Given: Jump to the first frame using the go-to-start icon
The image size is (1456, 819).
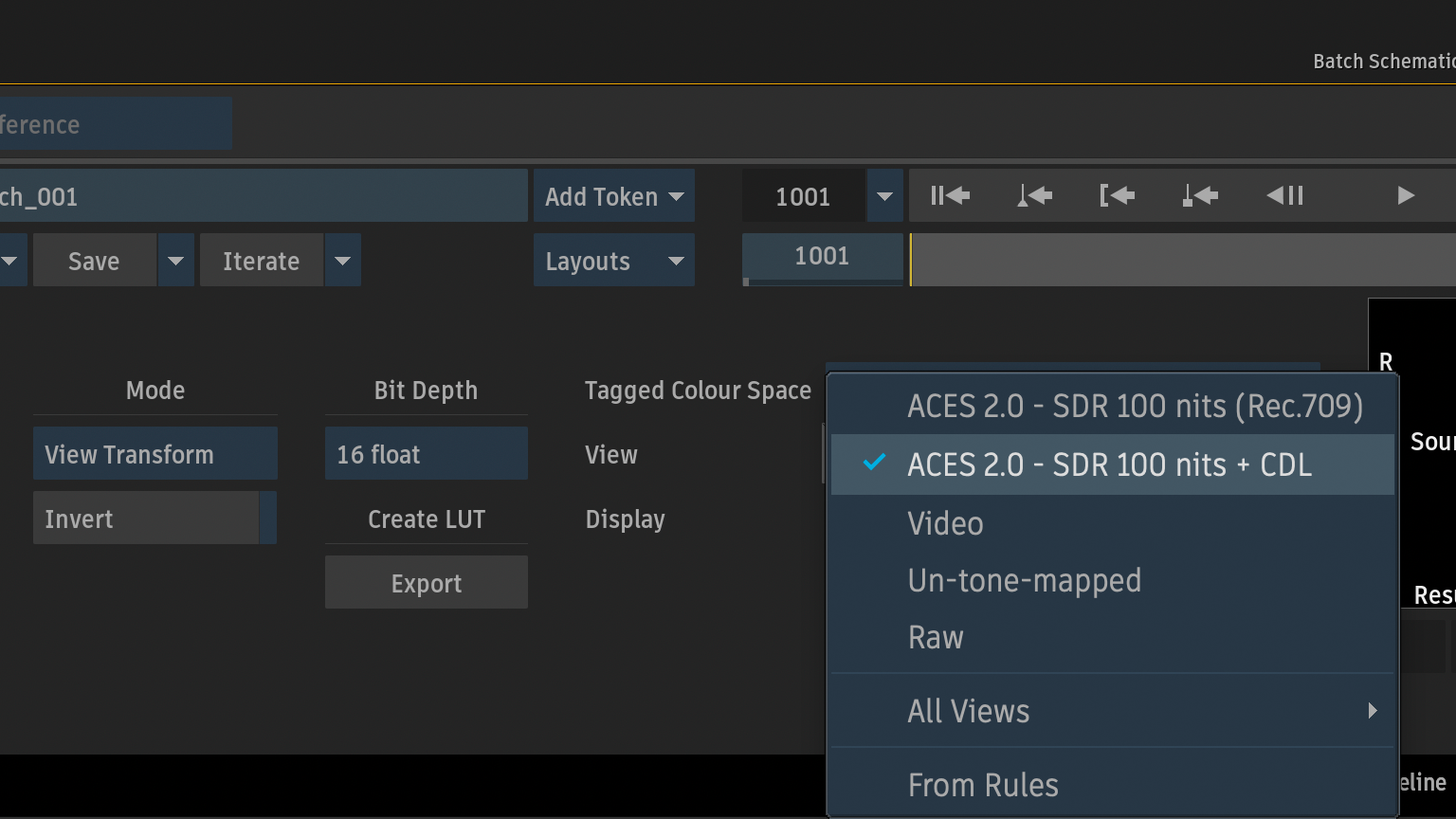Looking at the screenshot, I should [x=950, y=196].
